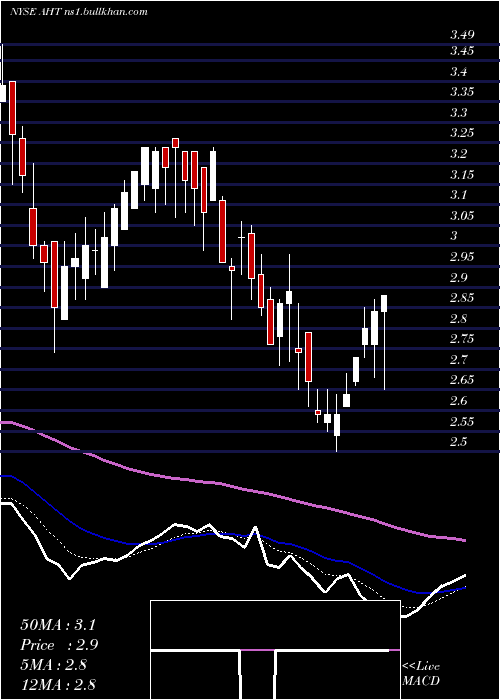This screenshot has width=500, height=700.
Task: Click the 3.15 price axis label
Action: [x=462, y=174]
